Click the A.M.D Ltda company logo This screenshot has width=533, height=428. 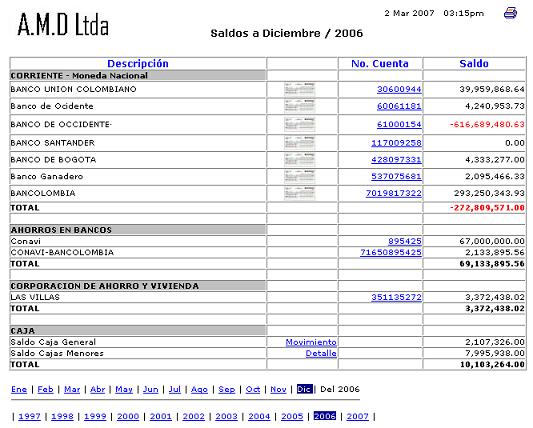tap(63, 24)
